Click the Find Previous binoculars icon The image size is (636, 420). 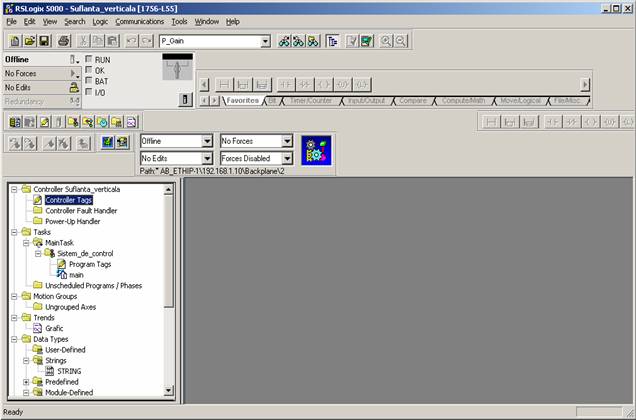[x=284, y=41]
